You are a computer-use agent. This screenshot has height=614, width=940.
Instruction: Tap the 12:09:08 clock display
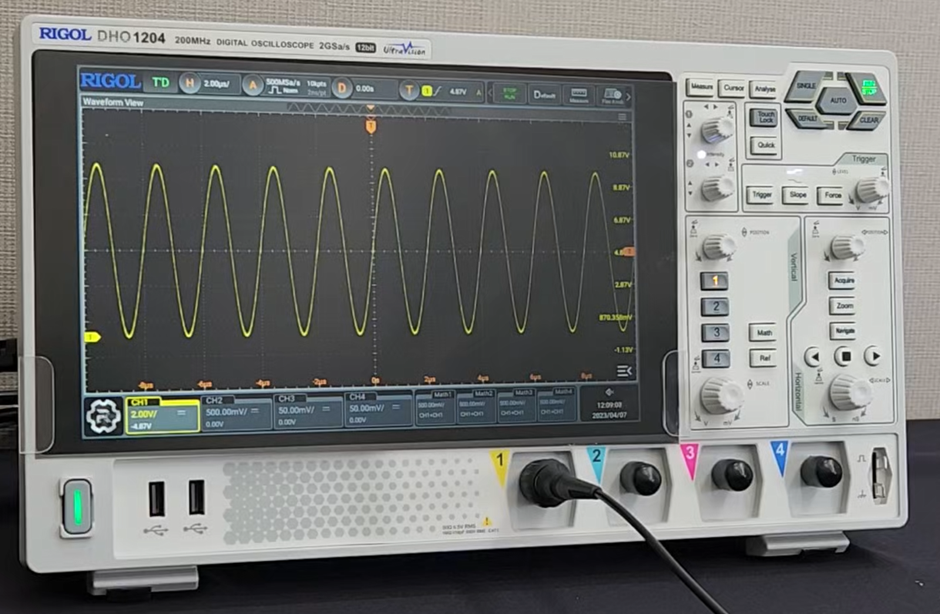pyautogui.click(x=610, y=405)
